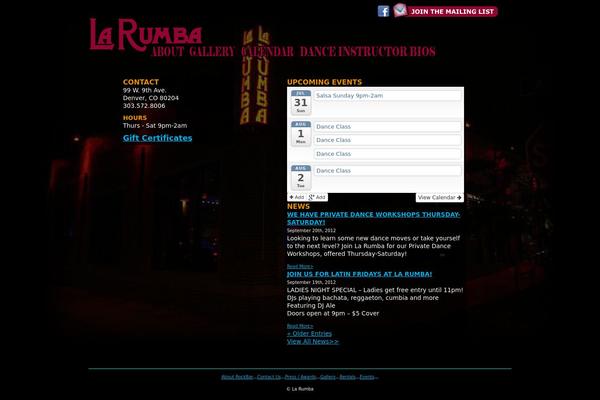Click the date September 20th, 2012

click(x=311, y=230)
